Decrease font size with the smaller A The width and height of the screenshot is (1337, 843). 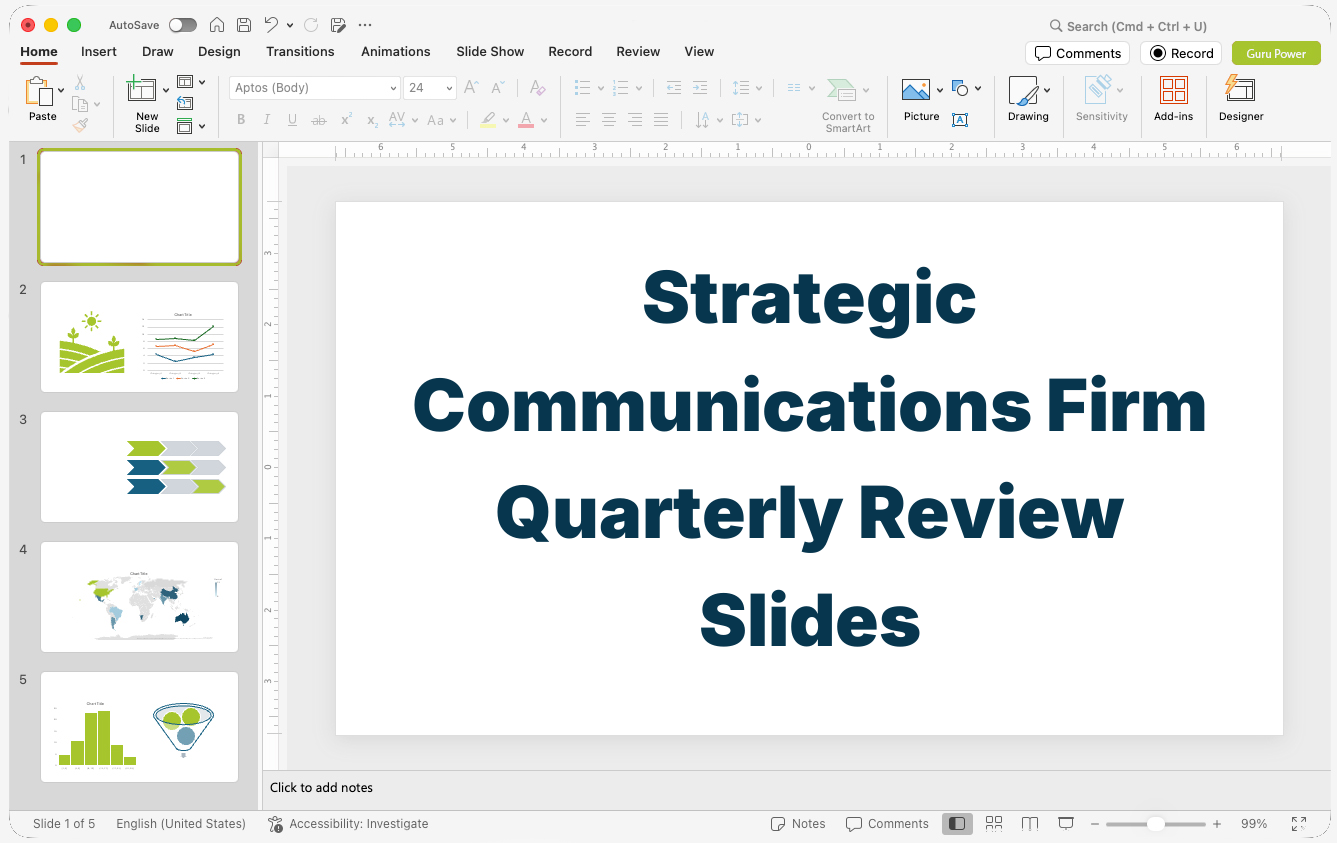pos(497,88)
